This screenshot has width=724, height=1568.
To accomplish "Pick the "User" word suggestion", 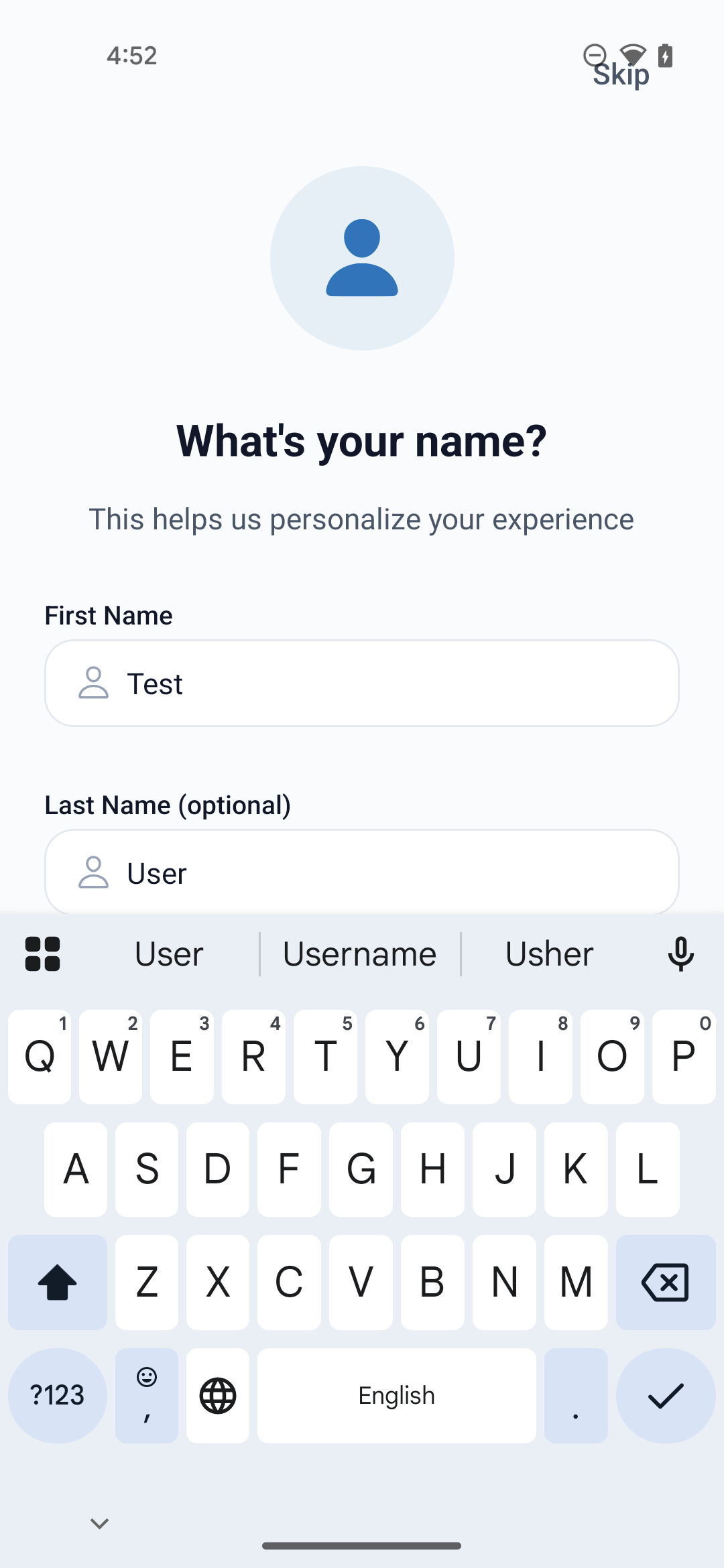I will coord(169,954).
